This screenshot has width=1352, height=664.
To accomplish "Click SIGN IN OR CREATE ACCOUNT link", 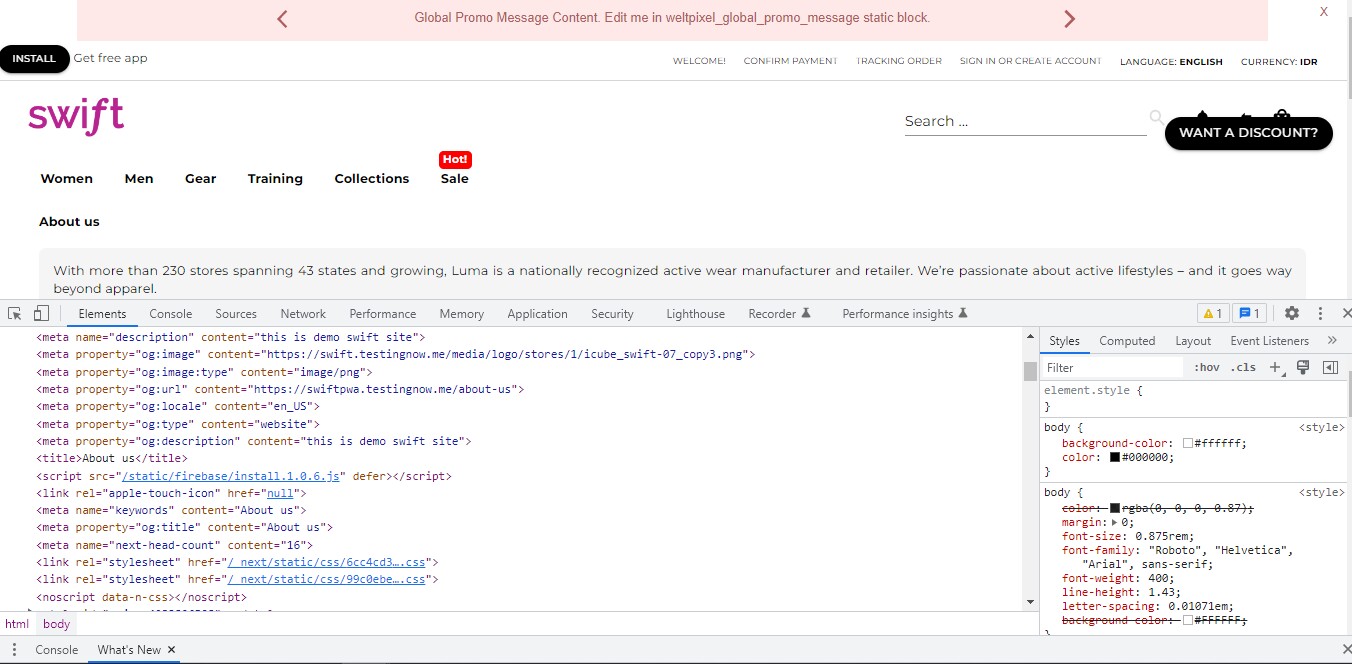I will tap(1030, 61).
